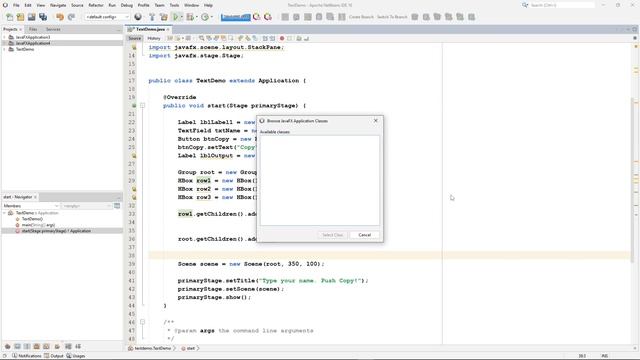
Task: Collapse the Javadoc comment fold at line 46
Action: pyautogui.click(x=142, y=322)
